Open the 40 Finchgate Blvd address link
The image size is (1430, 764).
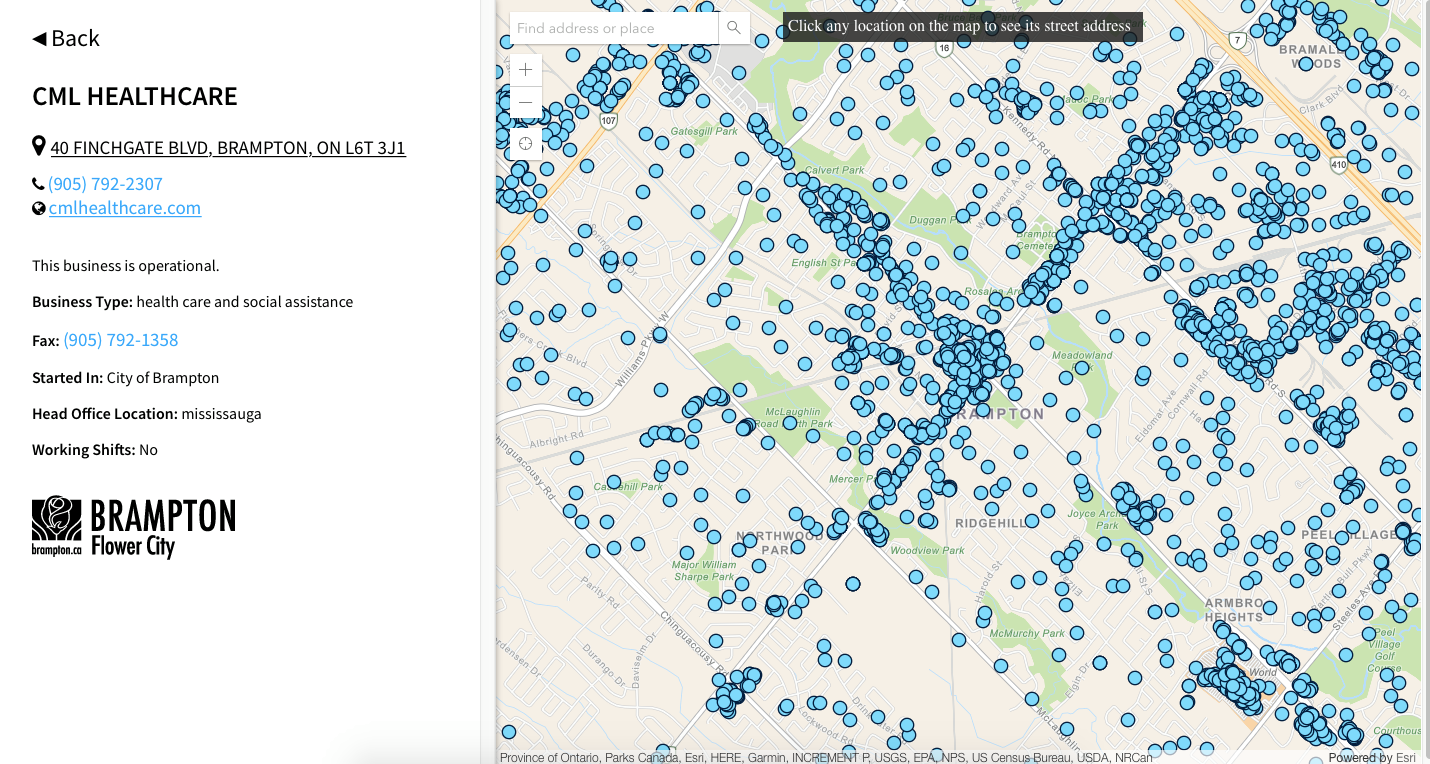click(228, 148)
